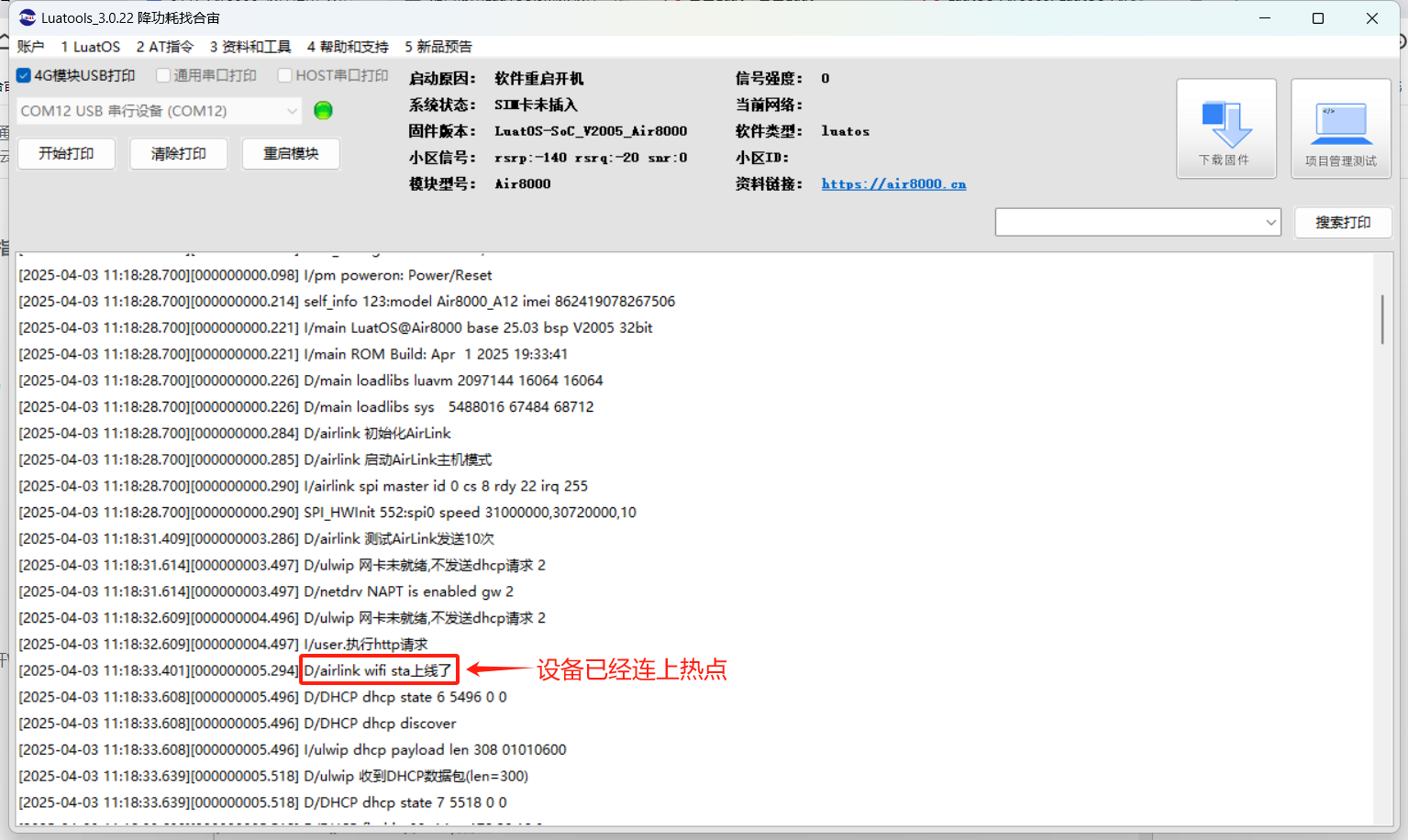This screenshot has width=1408, height=840.
Task: Select log line 'NAPT is enabled gw 2'
Action: click(266, 591)
